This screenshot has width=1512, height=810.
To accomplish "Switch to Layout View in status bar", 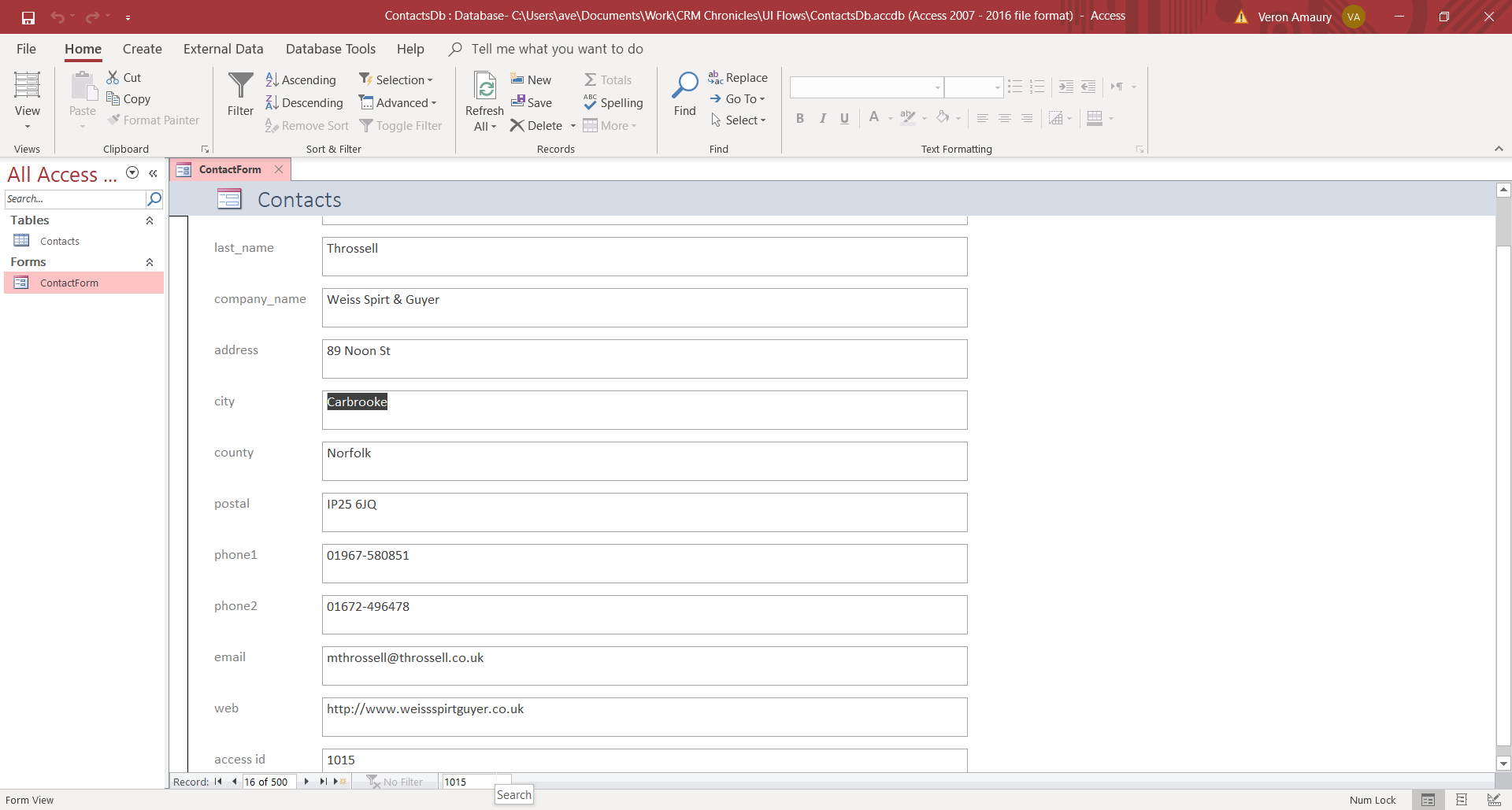I will pyautogui.click(x=1461, y=800).
